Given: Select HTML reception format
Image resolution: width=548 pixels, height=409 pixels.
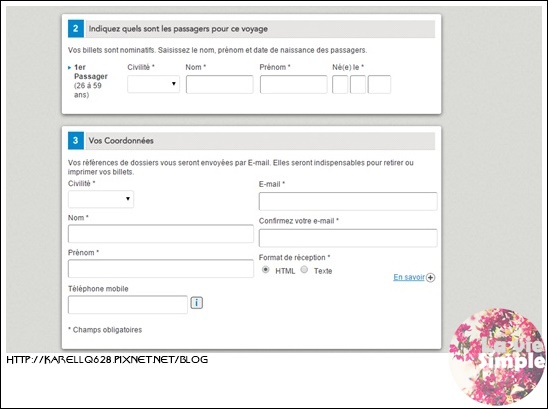Looking at the screenshot, I should (266, 270).
